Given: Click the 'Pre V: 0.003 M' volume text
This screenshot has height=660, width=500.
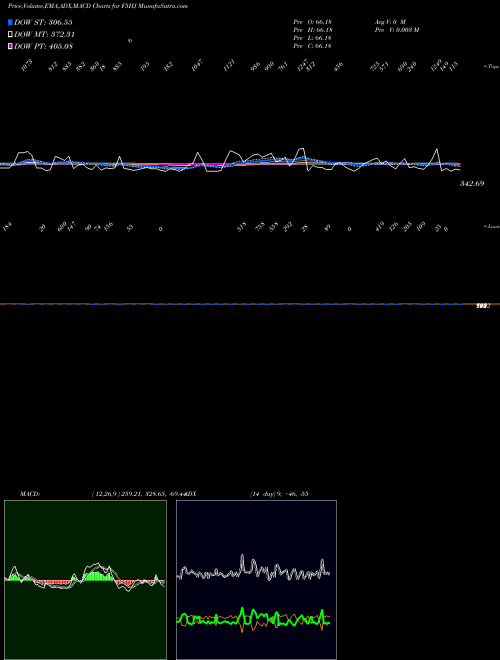Looking at the screenshot, I should tap(397, 30).
